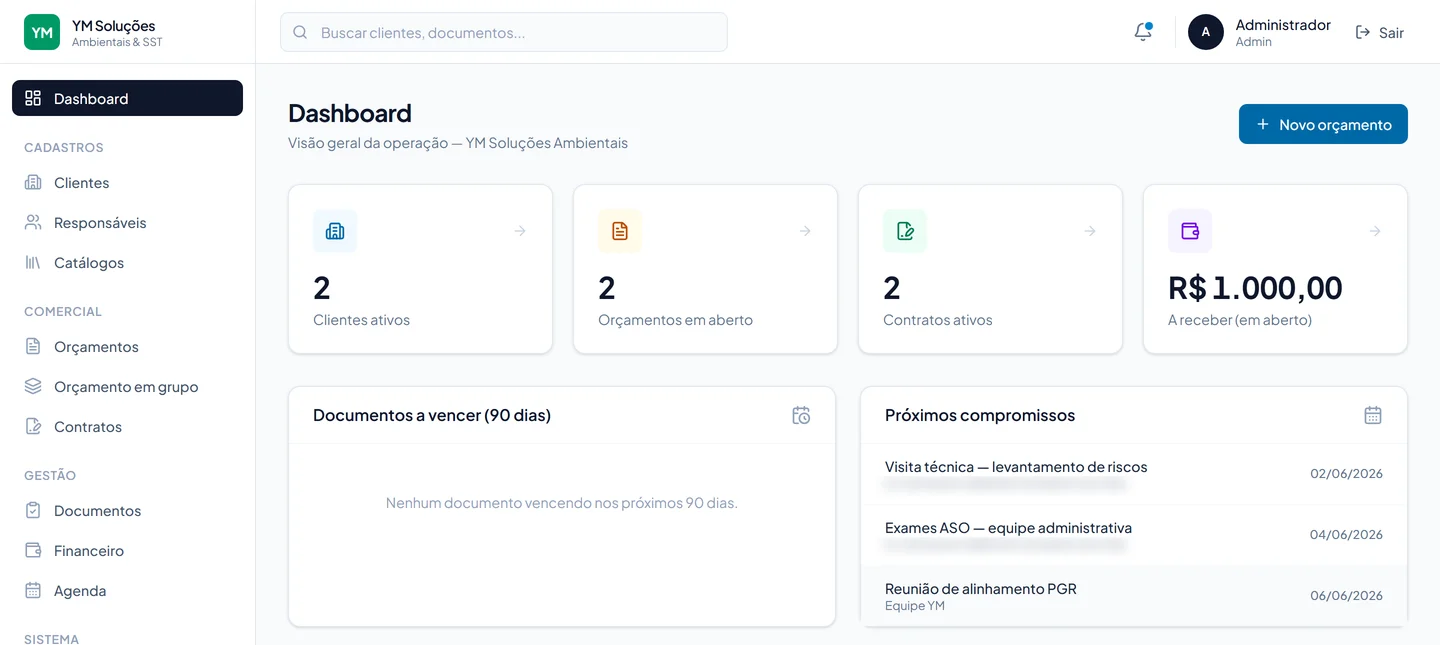
Task: Select Exames ASO — equipe administrativa
Action: pyautogui.click(x=1134, y=535)
